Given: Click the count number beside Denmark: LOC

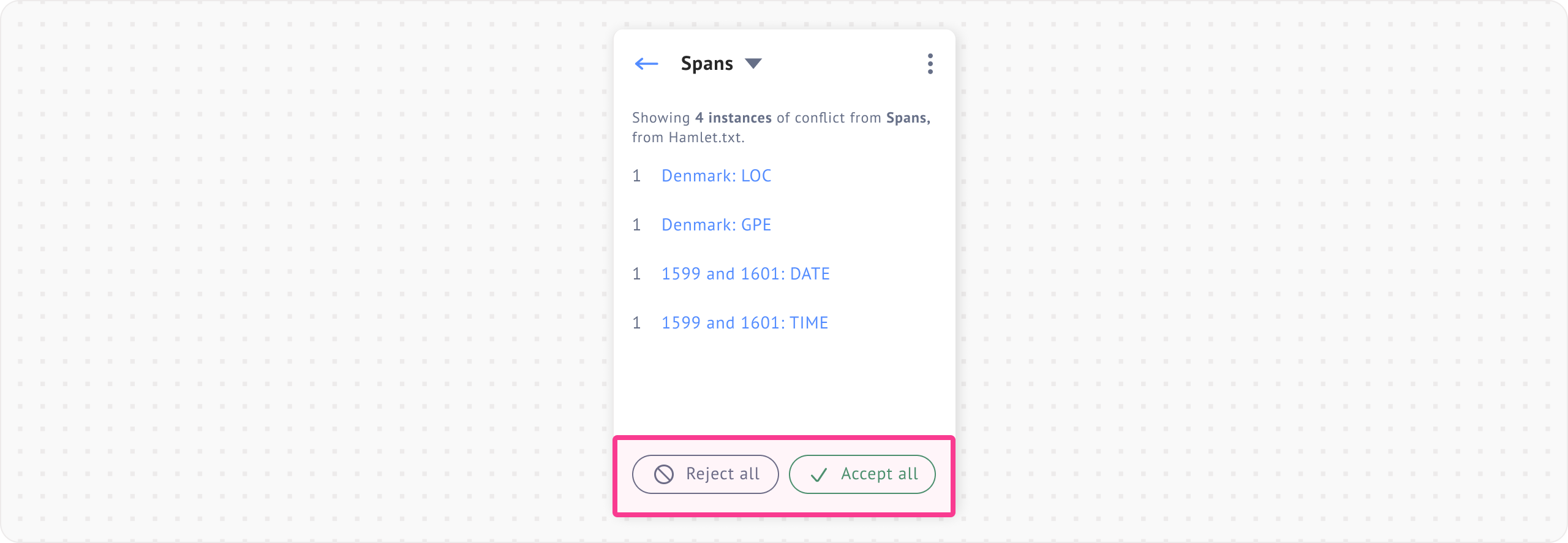Looking at the screenshot, I should coord(636,176).
